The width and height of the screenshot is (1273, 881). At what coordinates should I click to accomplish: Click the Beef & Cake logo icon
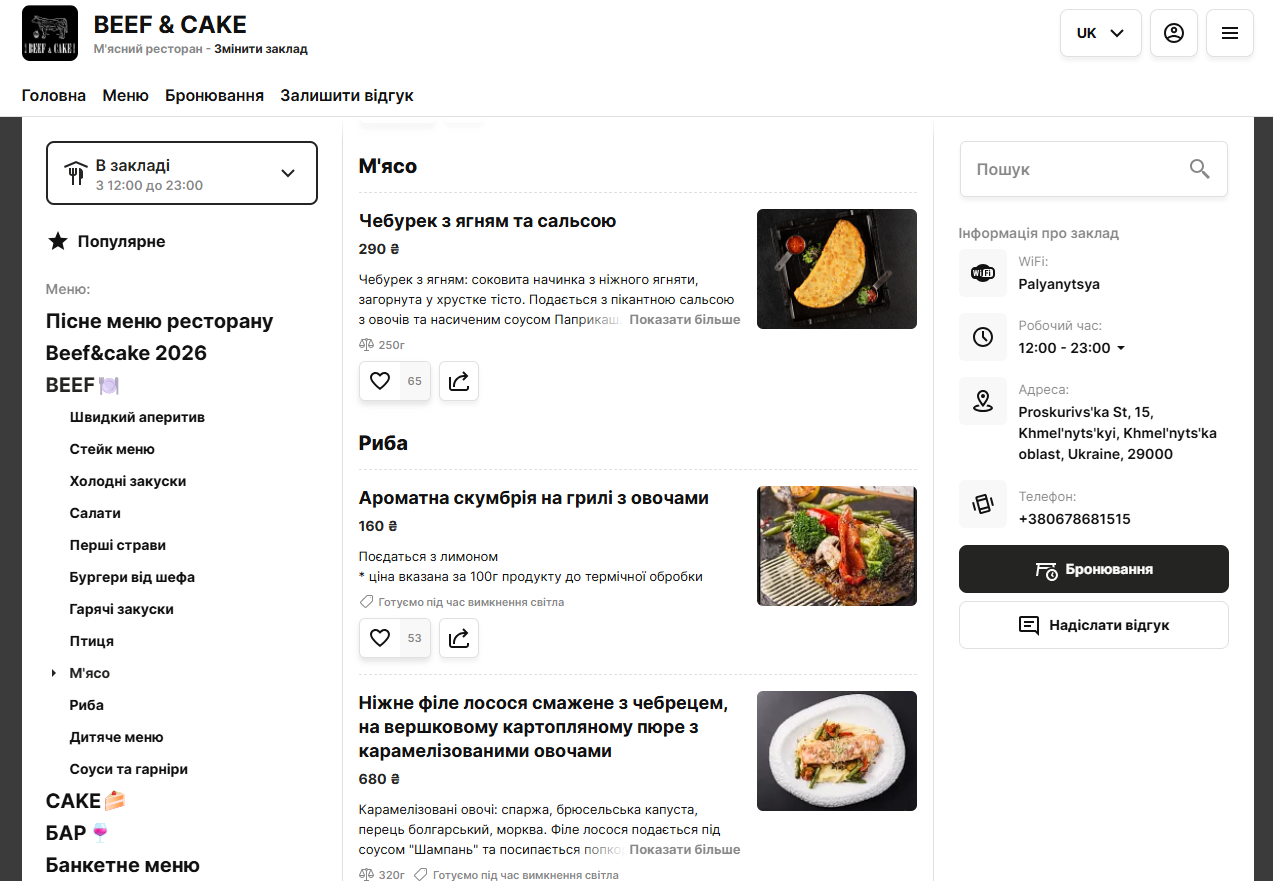(49, 33)
